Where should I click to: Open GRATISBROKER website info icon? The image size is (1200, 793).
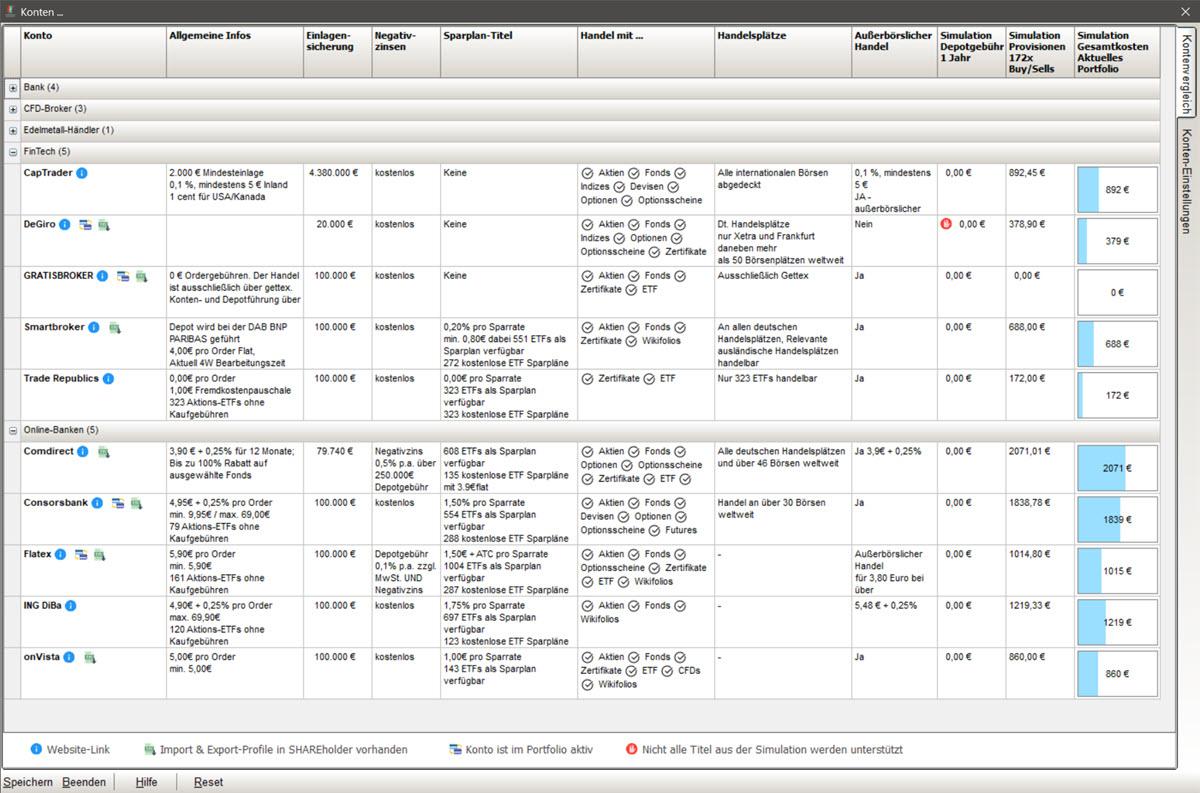(x=102, y=276)
